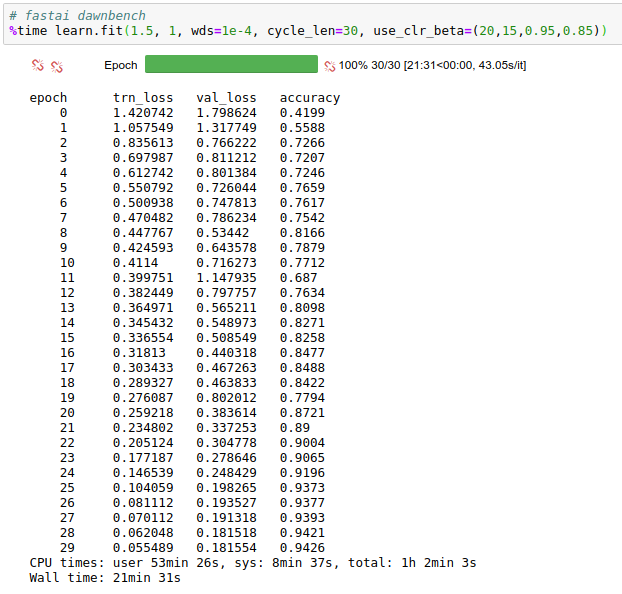Click accuracy value 0.7542

302,218
